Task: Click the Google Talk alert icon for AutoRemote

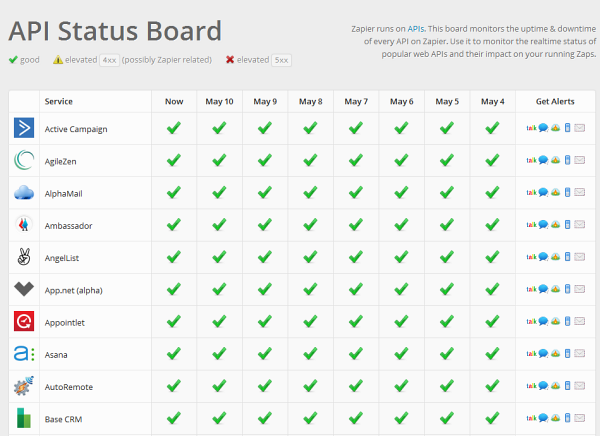Action: (531, 385)
